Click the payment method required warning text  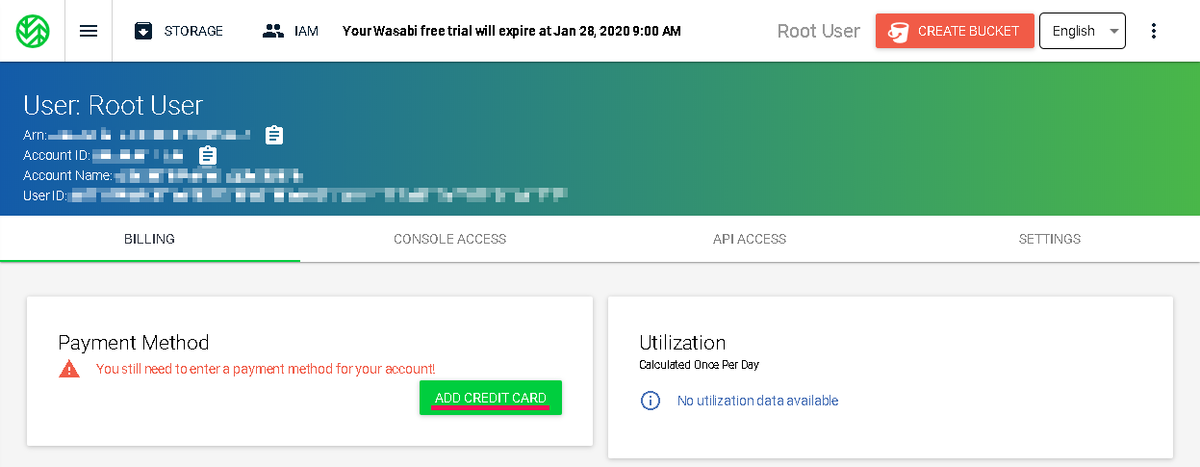266,369
